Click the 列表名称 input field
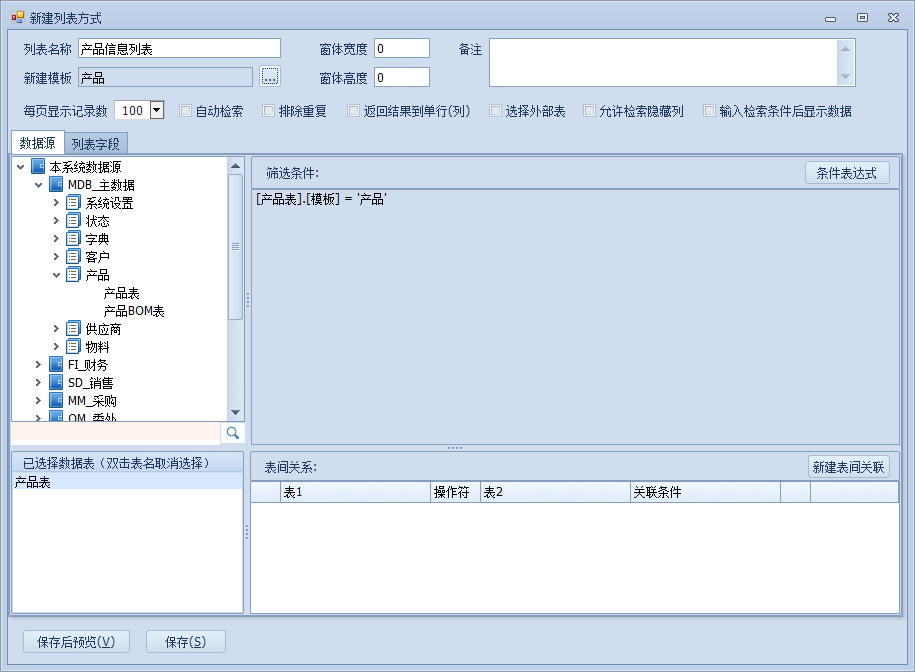This screenshot has width=915, height=672. pyautogui.click(x=179, y=48)
